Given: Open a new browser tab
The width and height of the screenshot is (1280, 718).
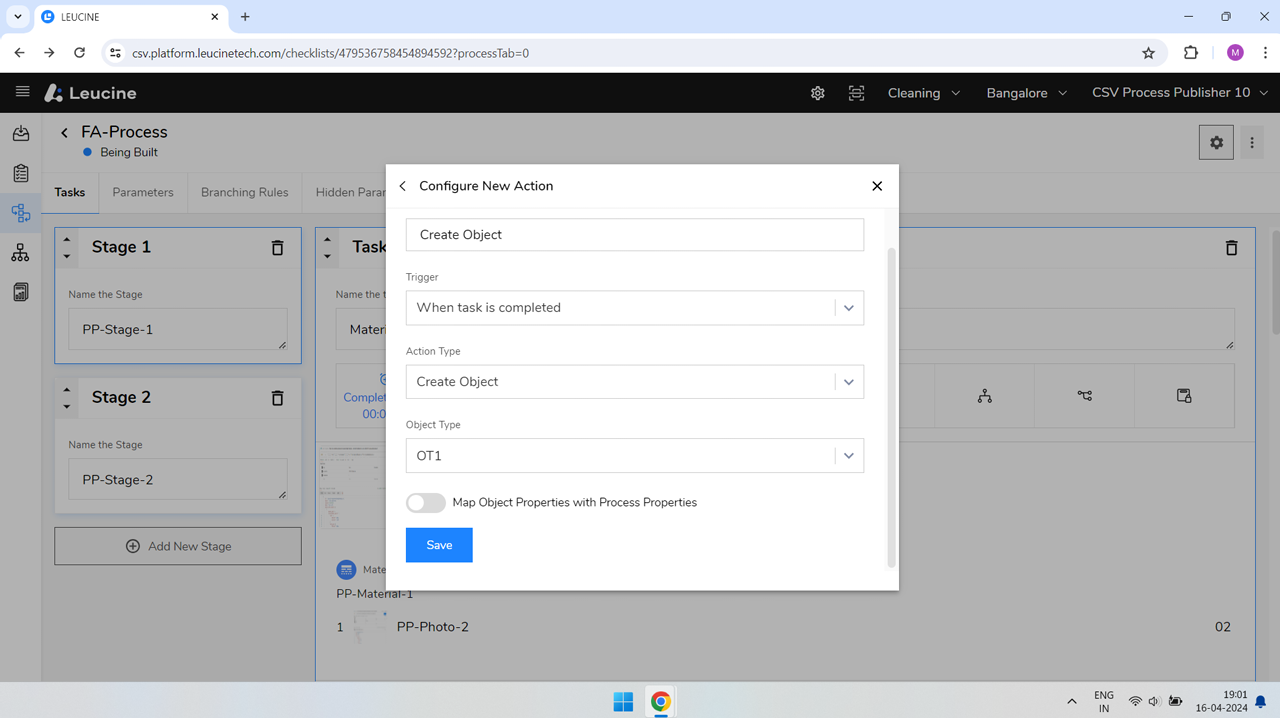Looking at the screenshot, I should click(x=245, y=17).
